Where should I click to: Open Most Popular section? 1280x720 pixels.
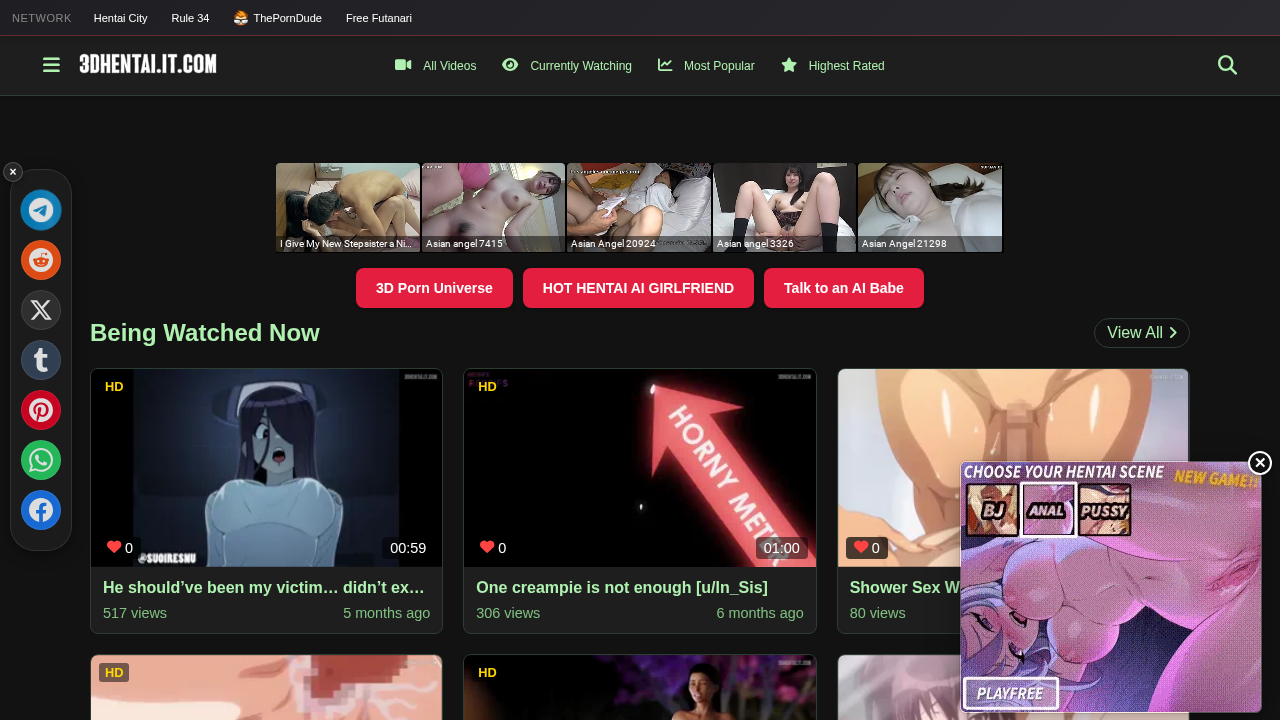click(706, 66)
